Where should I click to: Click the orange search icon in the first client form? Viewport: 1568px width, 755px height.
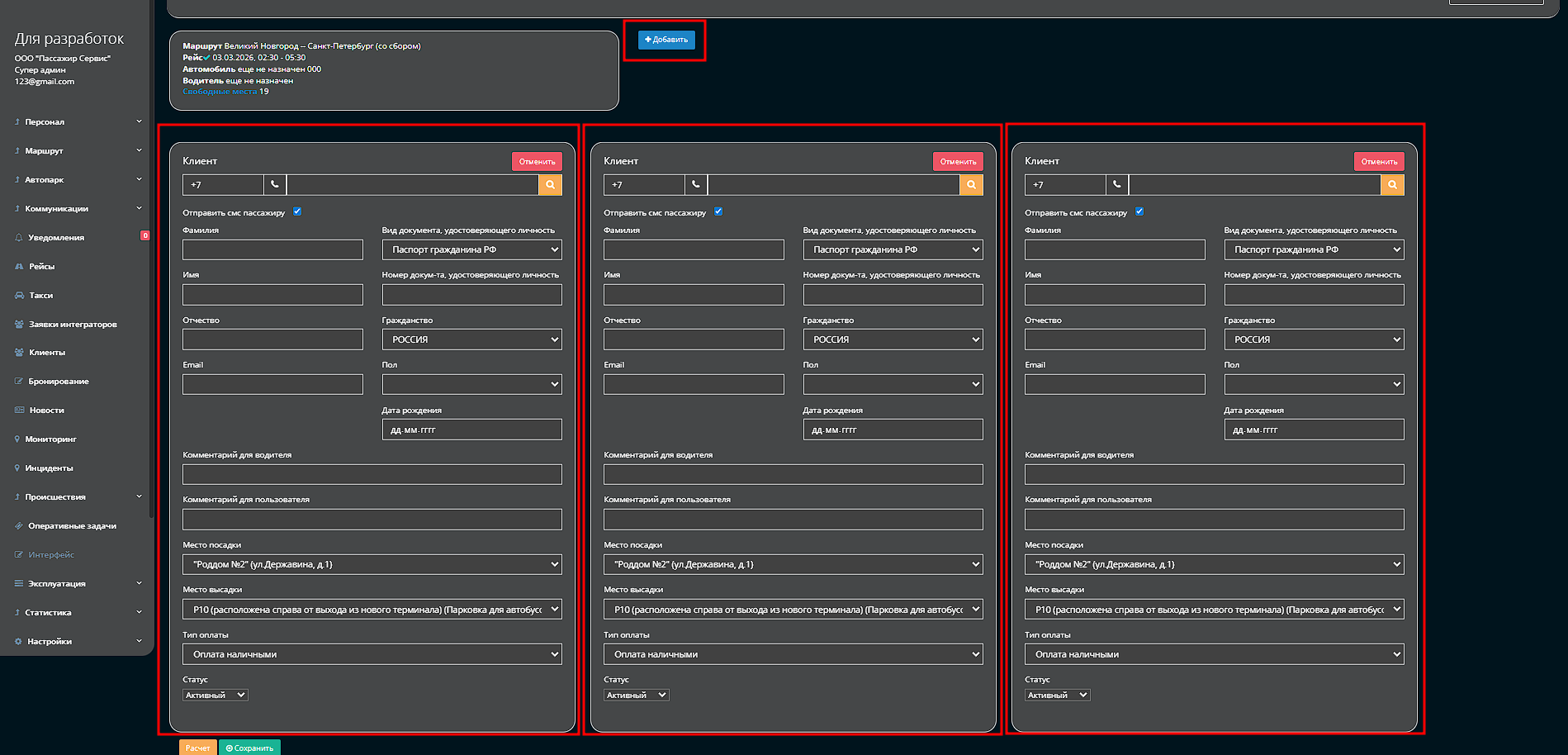click(x=550, y=185)
